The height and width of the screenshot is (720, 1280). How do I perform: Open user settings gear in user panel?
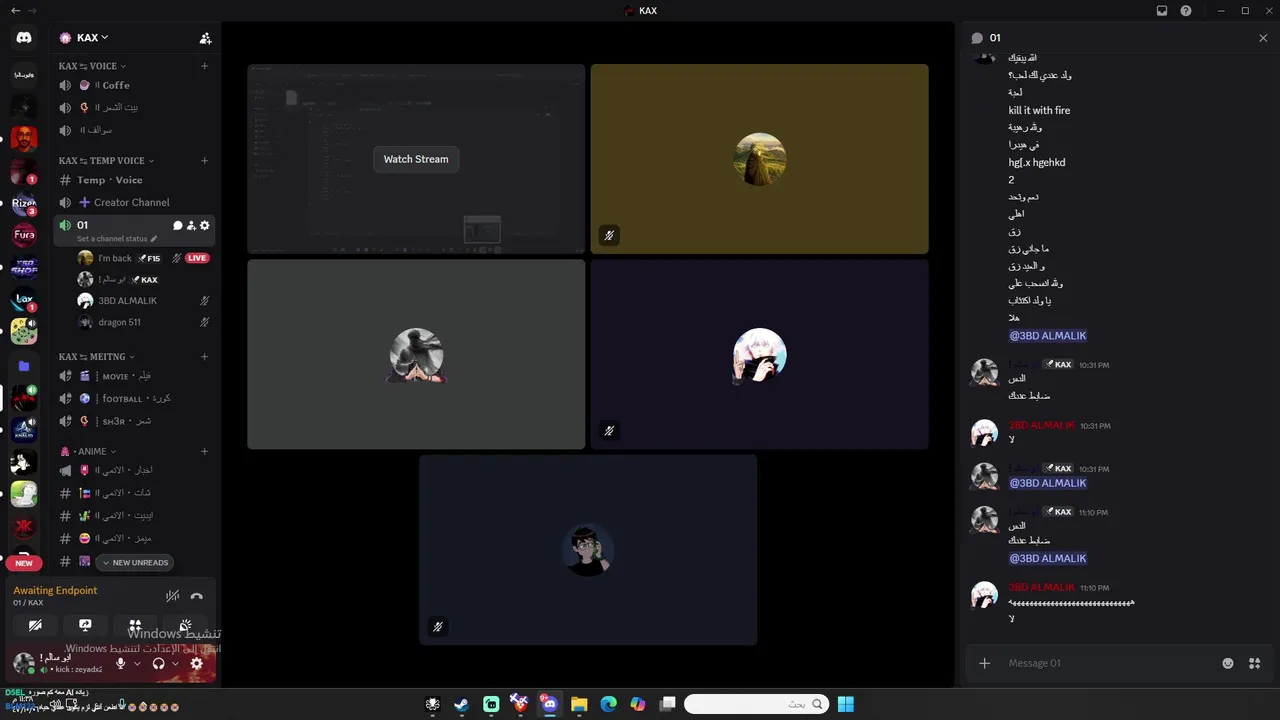coord(197,663)
